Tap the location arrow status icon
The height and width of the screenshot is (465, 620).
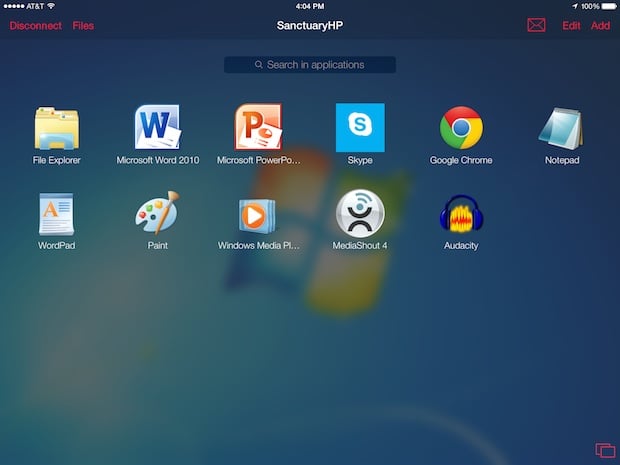pos(575,6)
